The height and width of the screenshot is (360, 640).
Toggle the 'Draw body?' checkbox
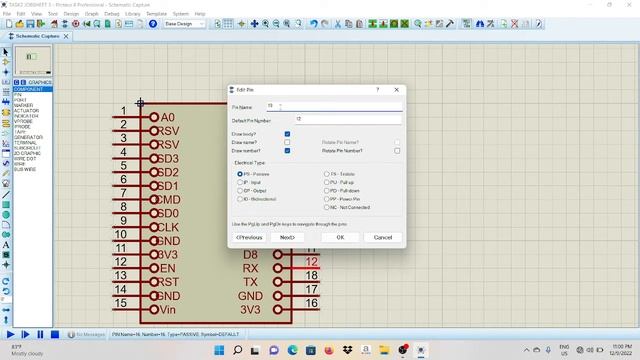pos(287,134)
